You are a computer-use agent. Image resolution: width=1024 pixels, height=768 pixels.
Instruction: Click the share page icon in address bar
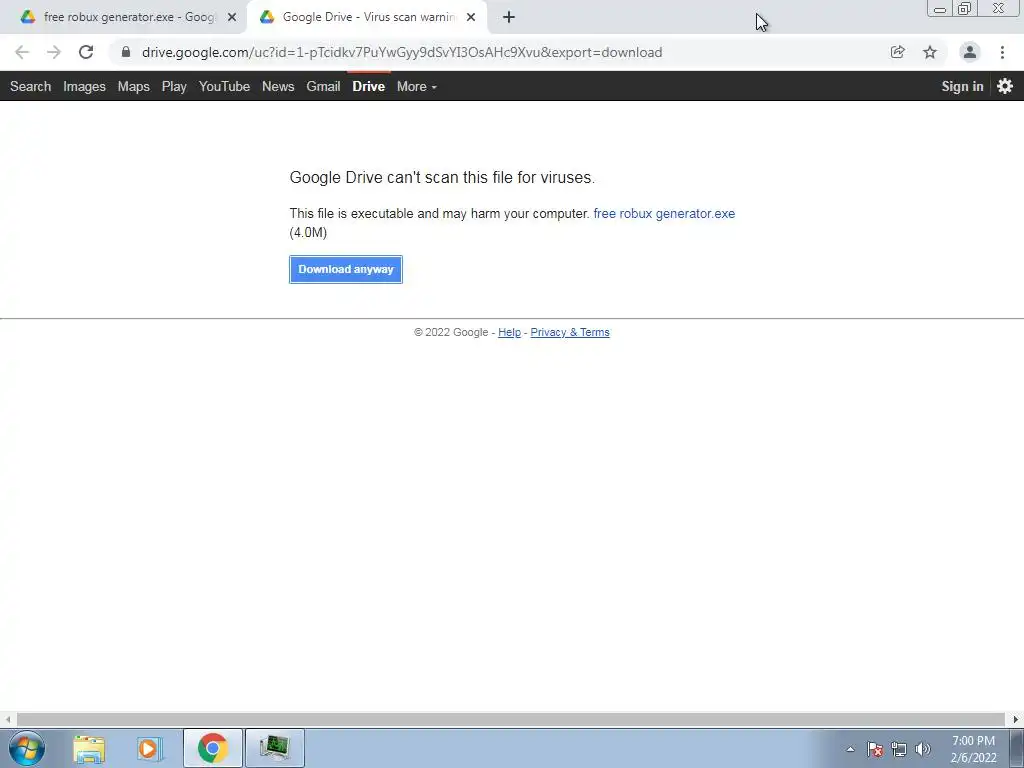[897, 52]
